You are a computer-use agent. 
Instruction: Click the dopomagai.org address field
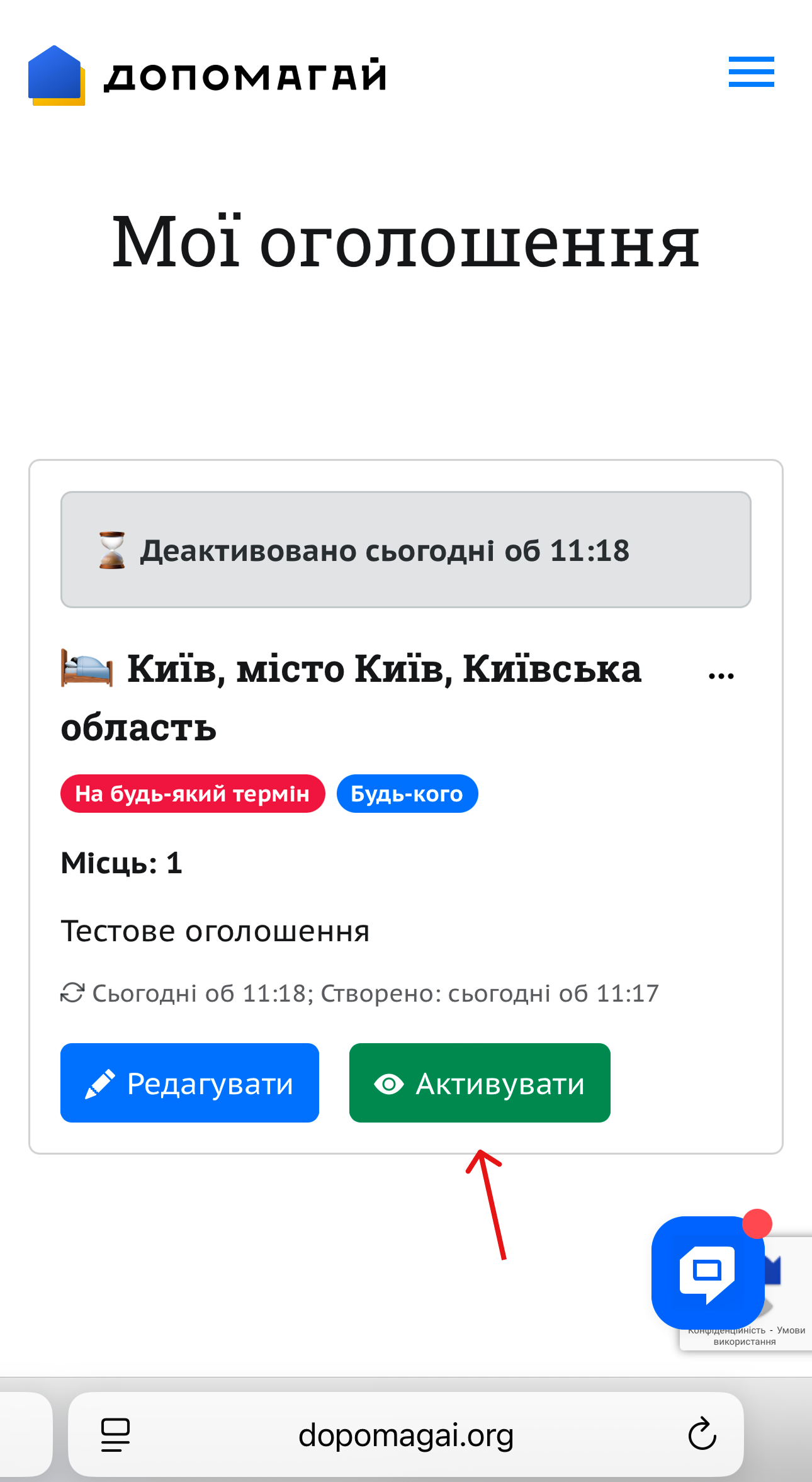(x=406, y=1434)
